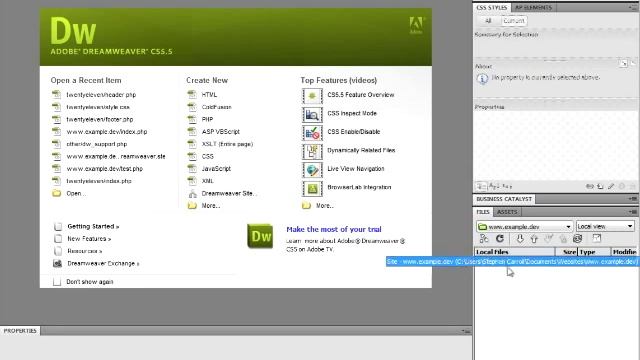Viewport: 640px width, 360px height.
Task: Select the Files tab
Action: coord(483,212)
